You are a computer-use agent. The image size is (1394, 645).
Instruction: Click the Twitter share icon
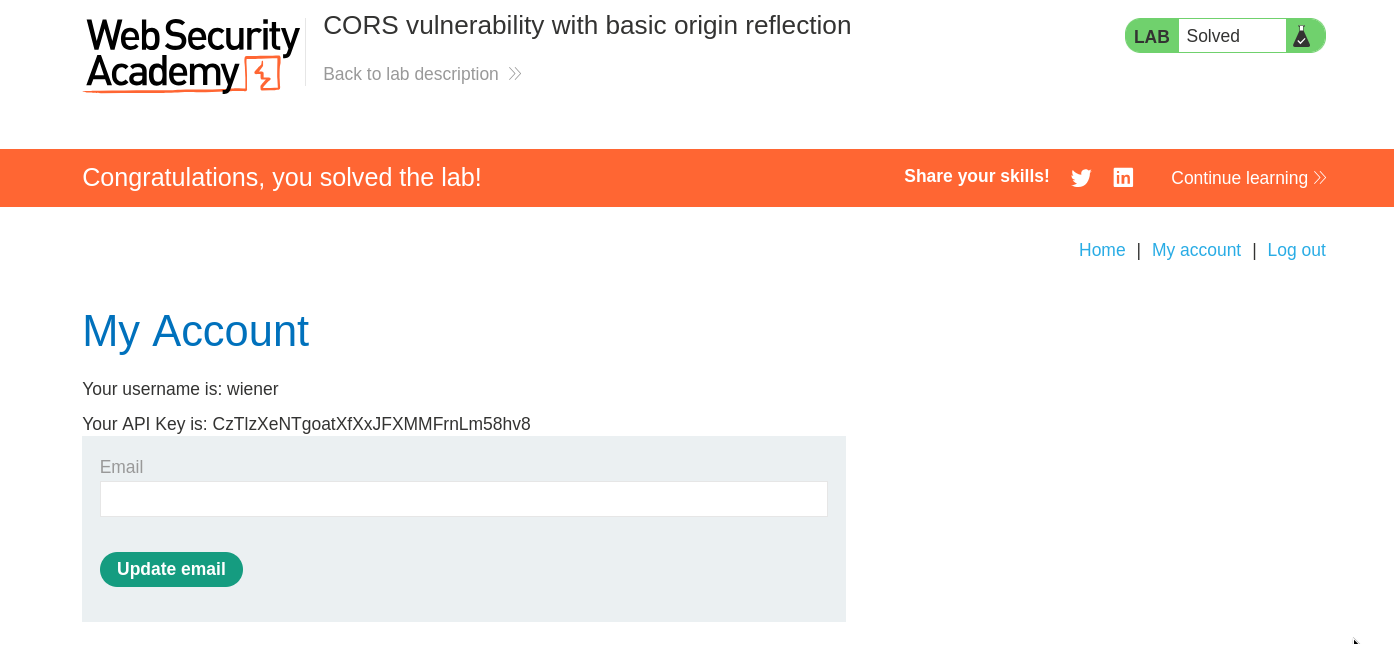click(1081, 178)
